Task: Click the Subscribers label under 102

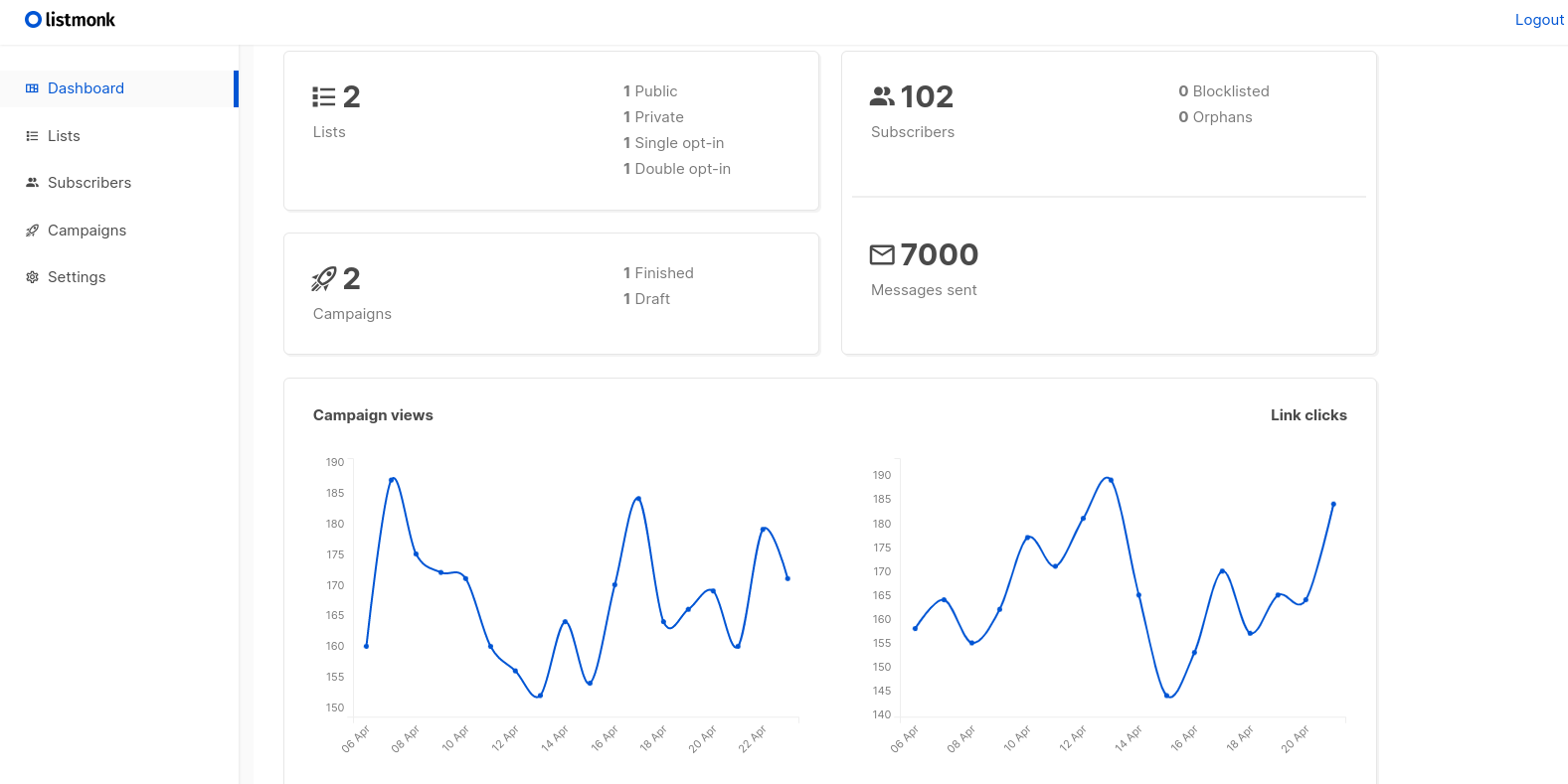Action: coord(912,132)
